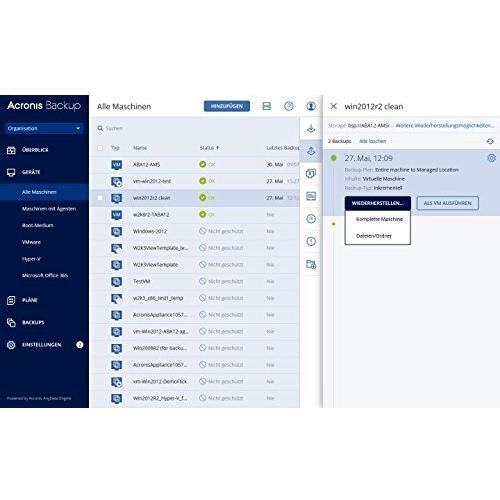Open the activities clock icon
The image size is (500, 500).
(311, 219)
